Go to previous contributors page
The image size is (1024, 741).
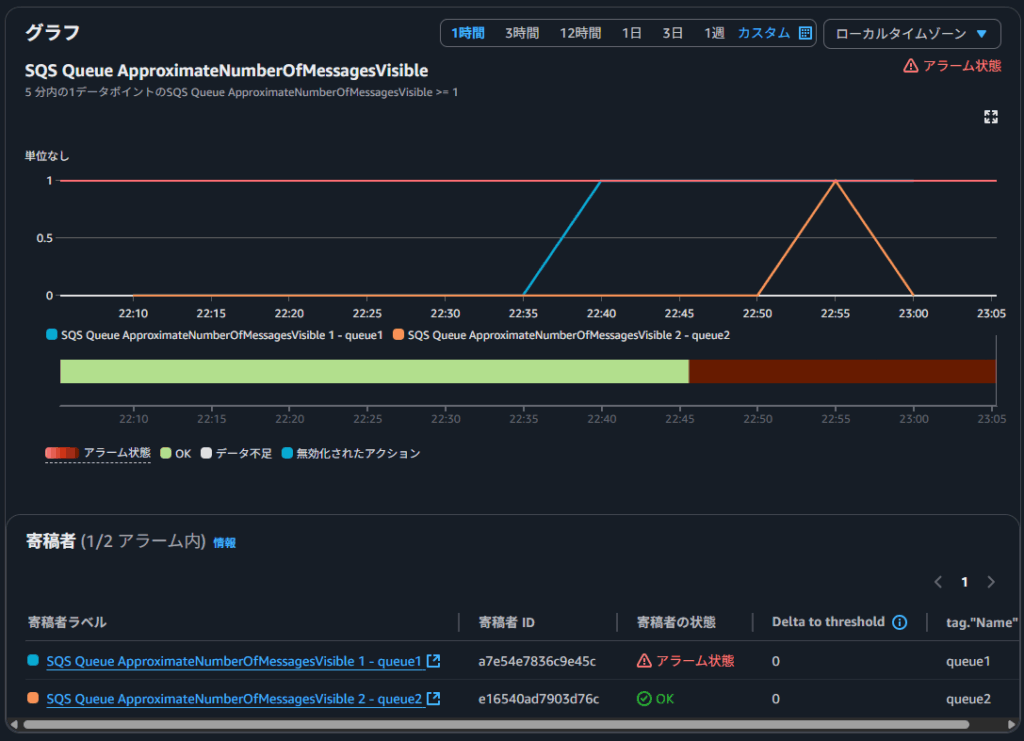938,582
